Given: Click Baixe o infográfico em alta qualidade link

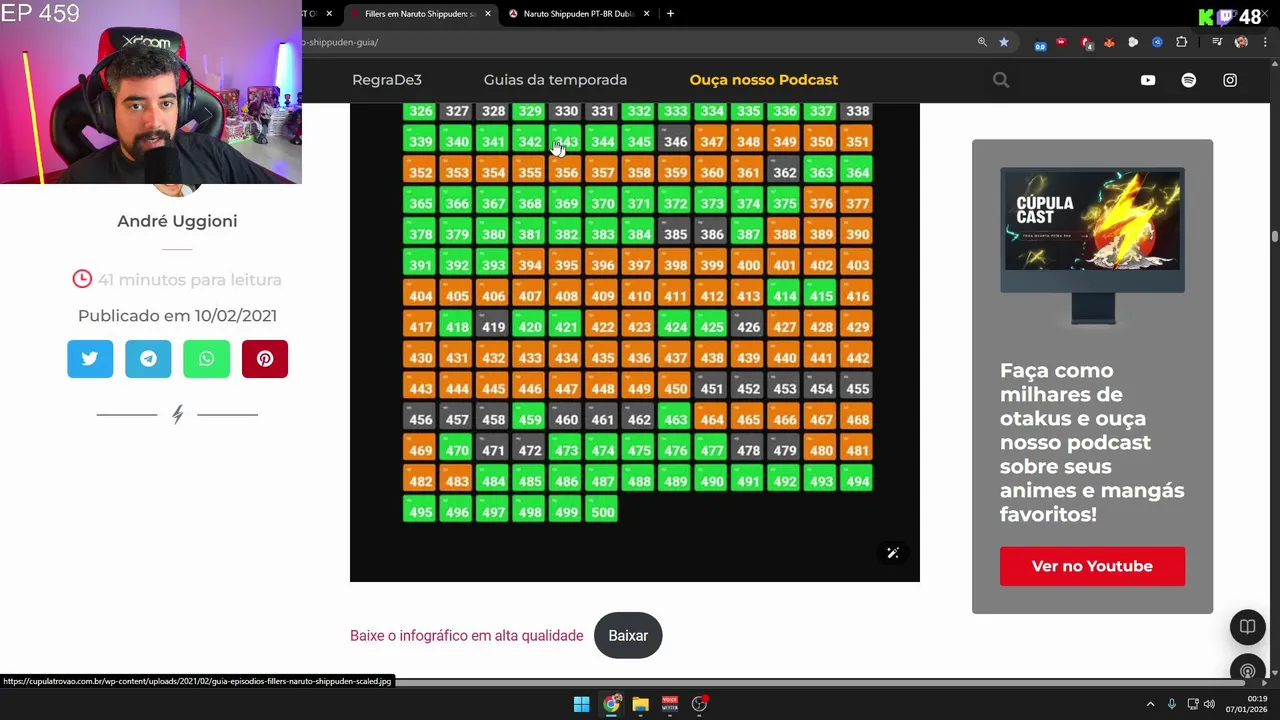Looking at the screenshot, I should (466, 636).
